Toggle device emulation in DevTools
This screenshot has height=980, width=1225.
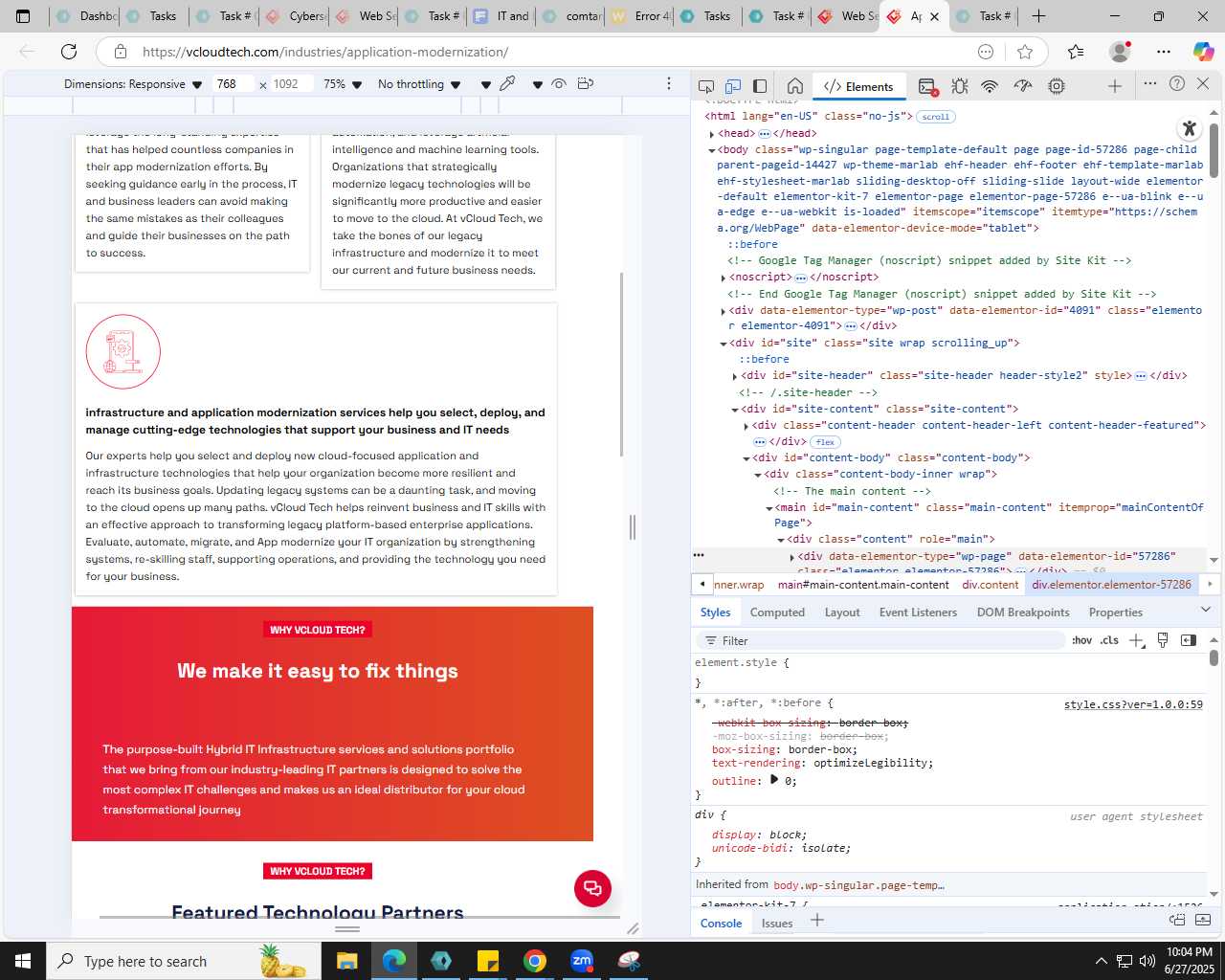tap(733, 86)
